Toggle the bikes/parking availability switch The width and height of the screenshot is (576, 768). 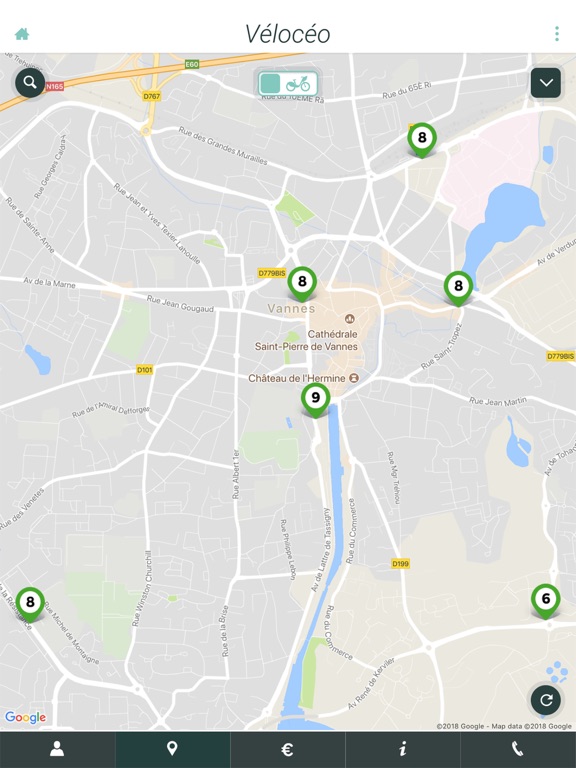point(288,84)
